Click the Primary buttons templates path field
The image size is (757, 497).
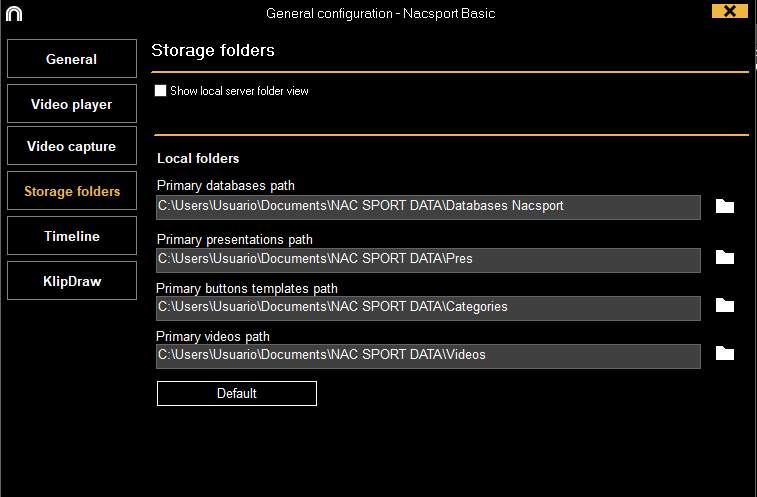[428, 308]
